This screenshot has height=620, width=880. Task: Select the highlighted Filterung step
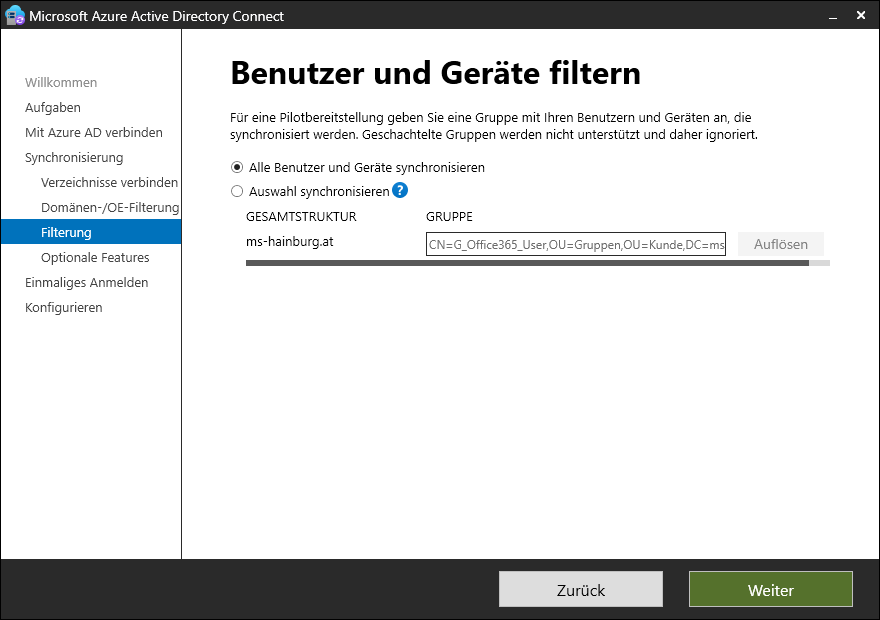tap(66, 232)
